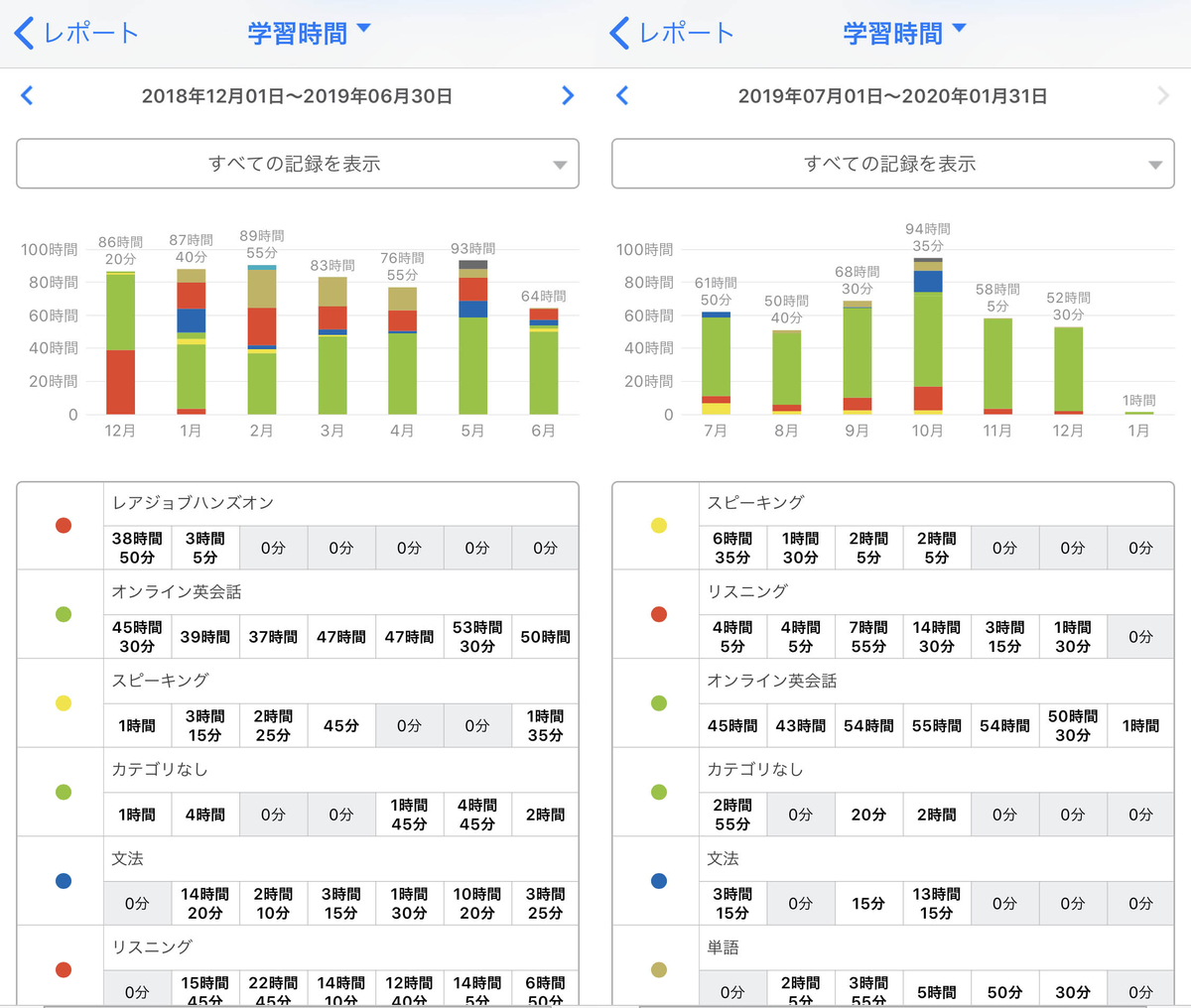Screen dimensions: 1191x1008
Task: Select the 7月 bar labeled 61時間50分
Action: point(716,363)
